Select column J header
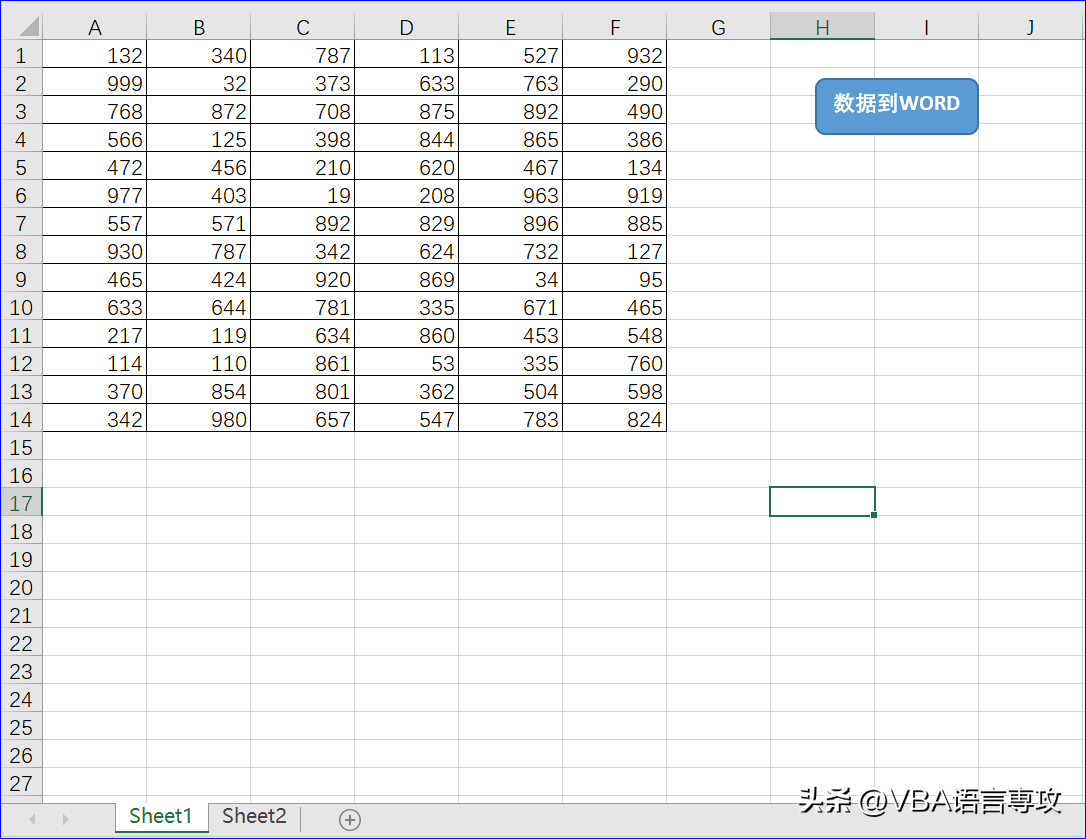Screen dimensions: 1086x839 click(1031, 27)
